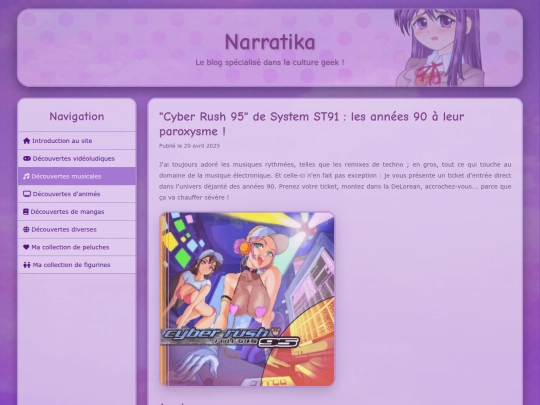Click the globe icon for Découvertes diverses
The width and height of the screenshot is (540, 405).
pyautogui.click(x=26, y=229)
